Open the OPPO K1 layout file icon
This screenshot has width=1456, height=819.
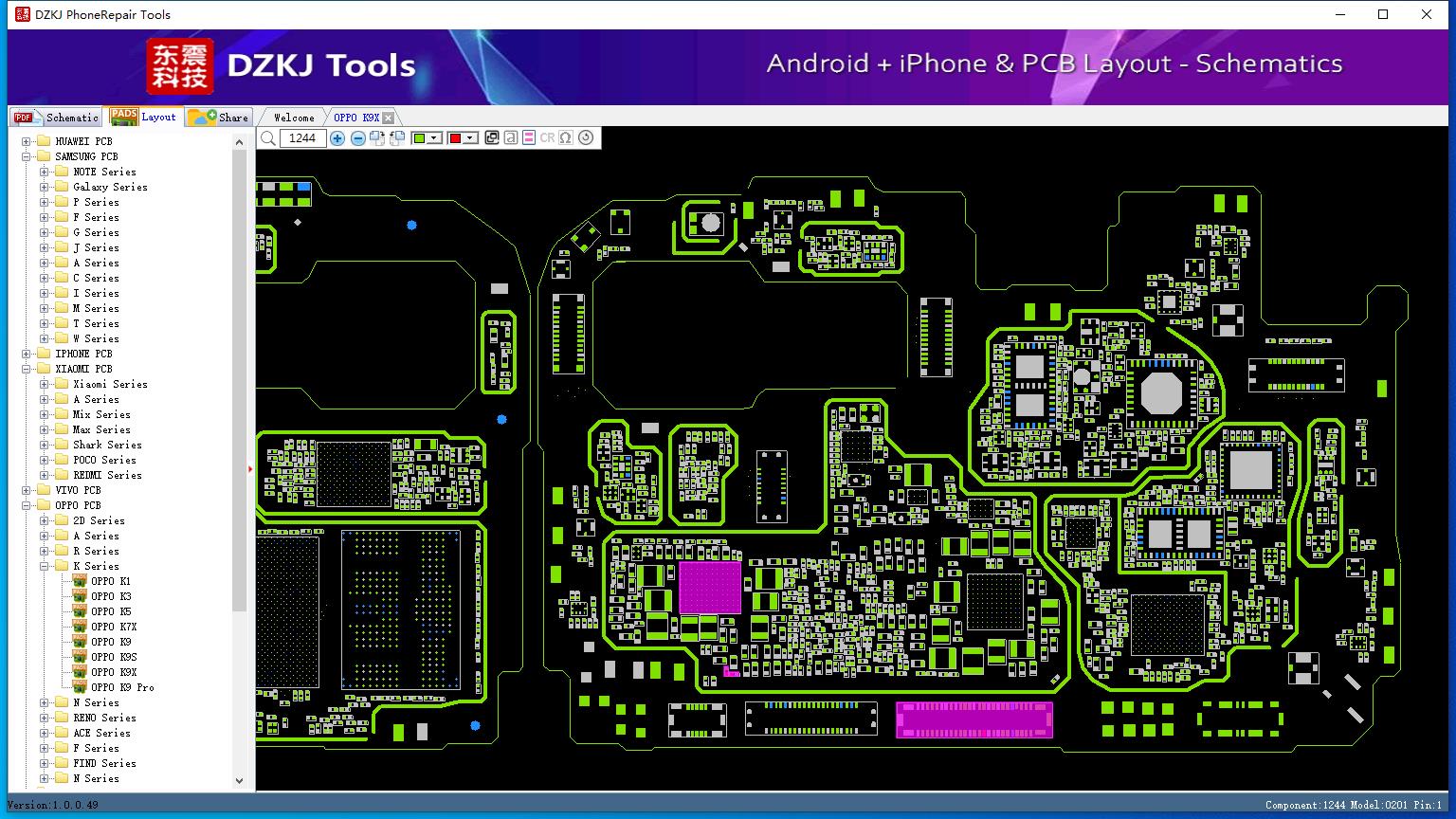(80, 581)
